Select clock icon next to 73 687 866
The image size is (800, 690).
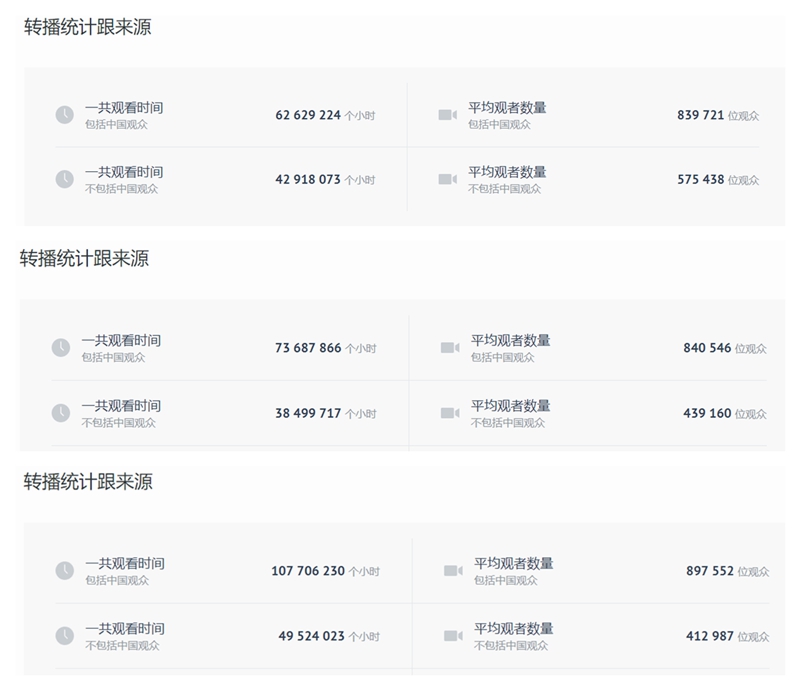pyautogui.click(x=61, y=348)
